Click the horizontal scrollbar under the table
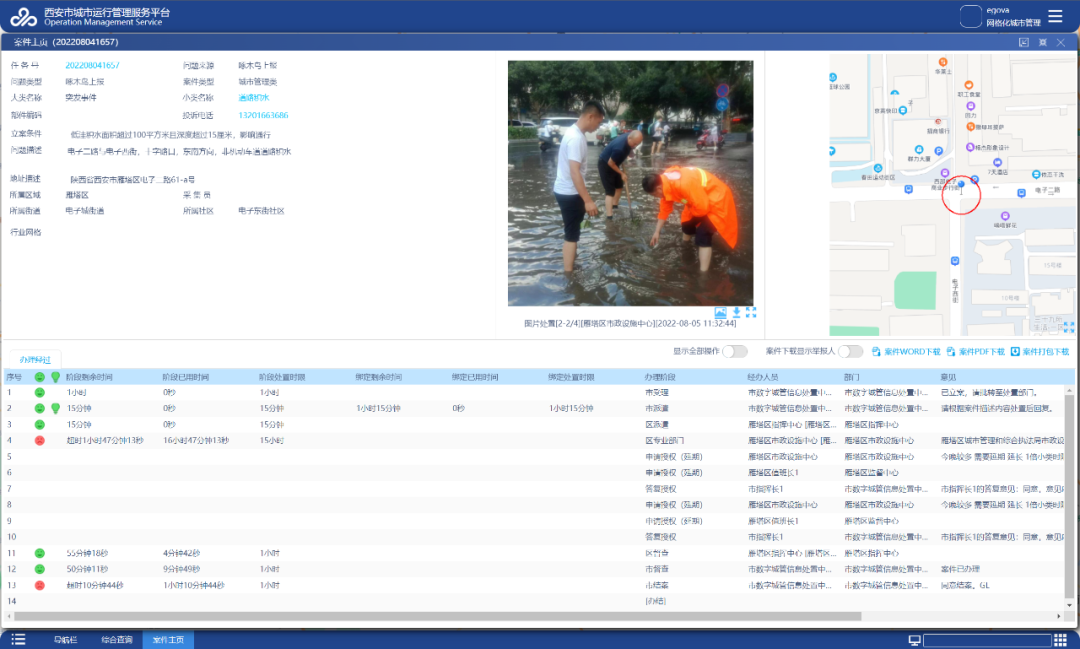 (x=437, y=616)
